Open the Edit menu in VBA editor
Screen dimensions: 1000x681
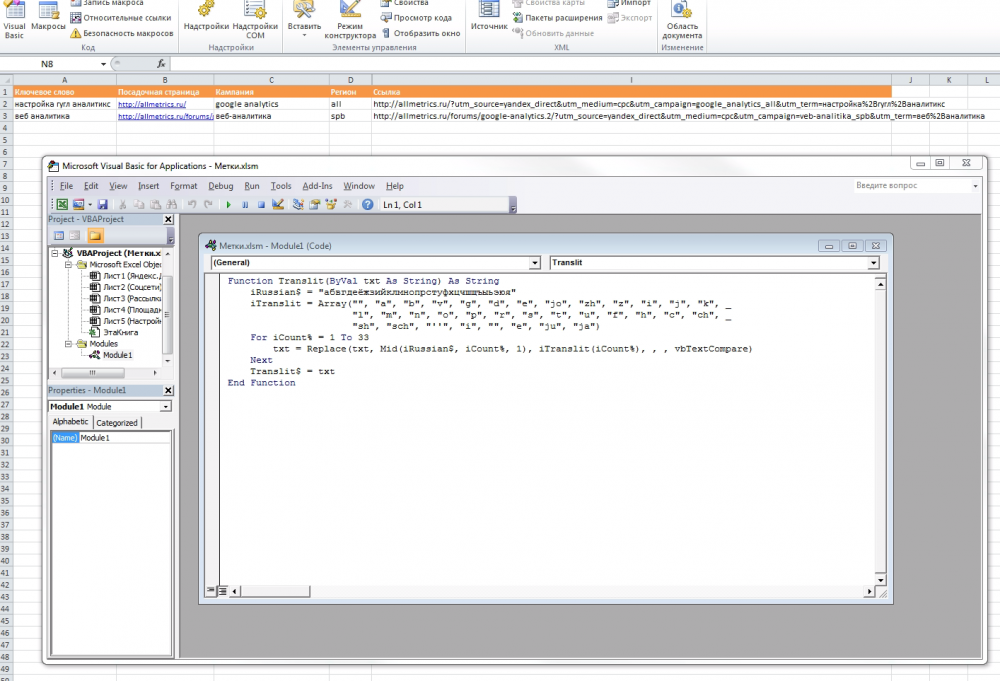tap(91, 186)
